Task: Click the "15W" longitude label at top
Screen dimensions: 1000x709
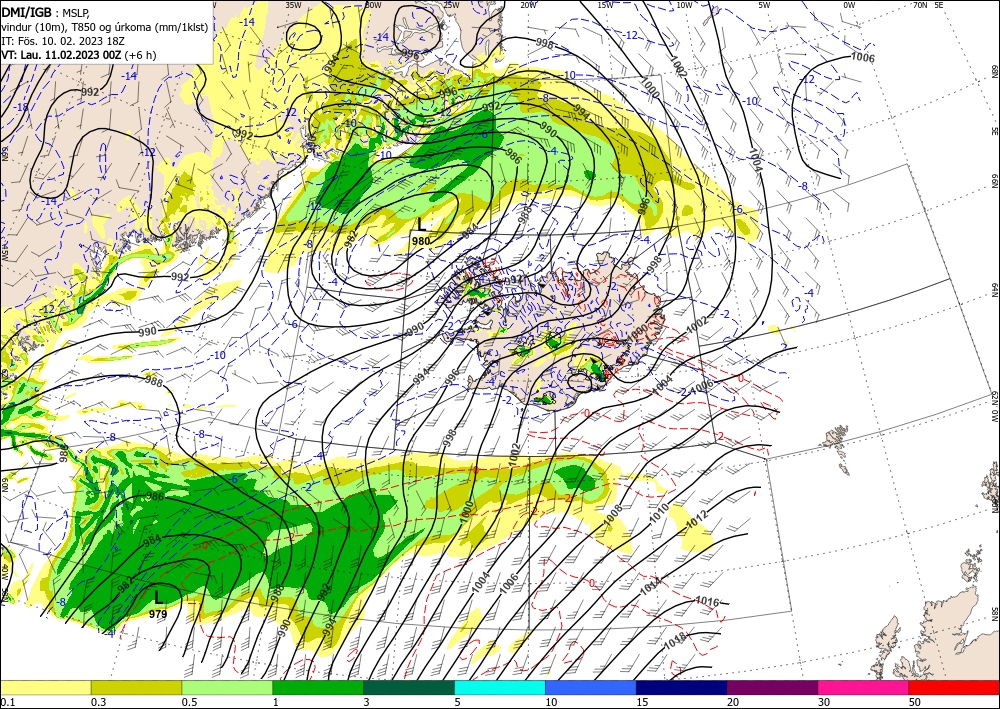Action: coord(605,5)
